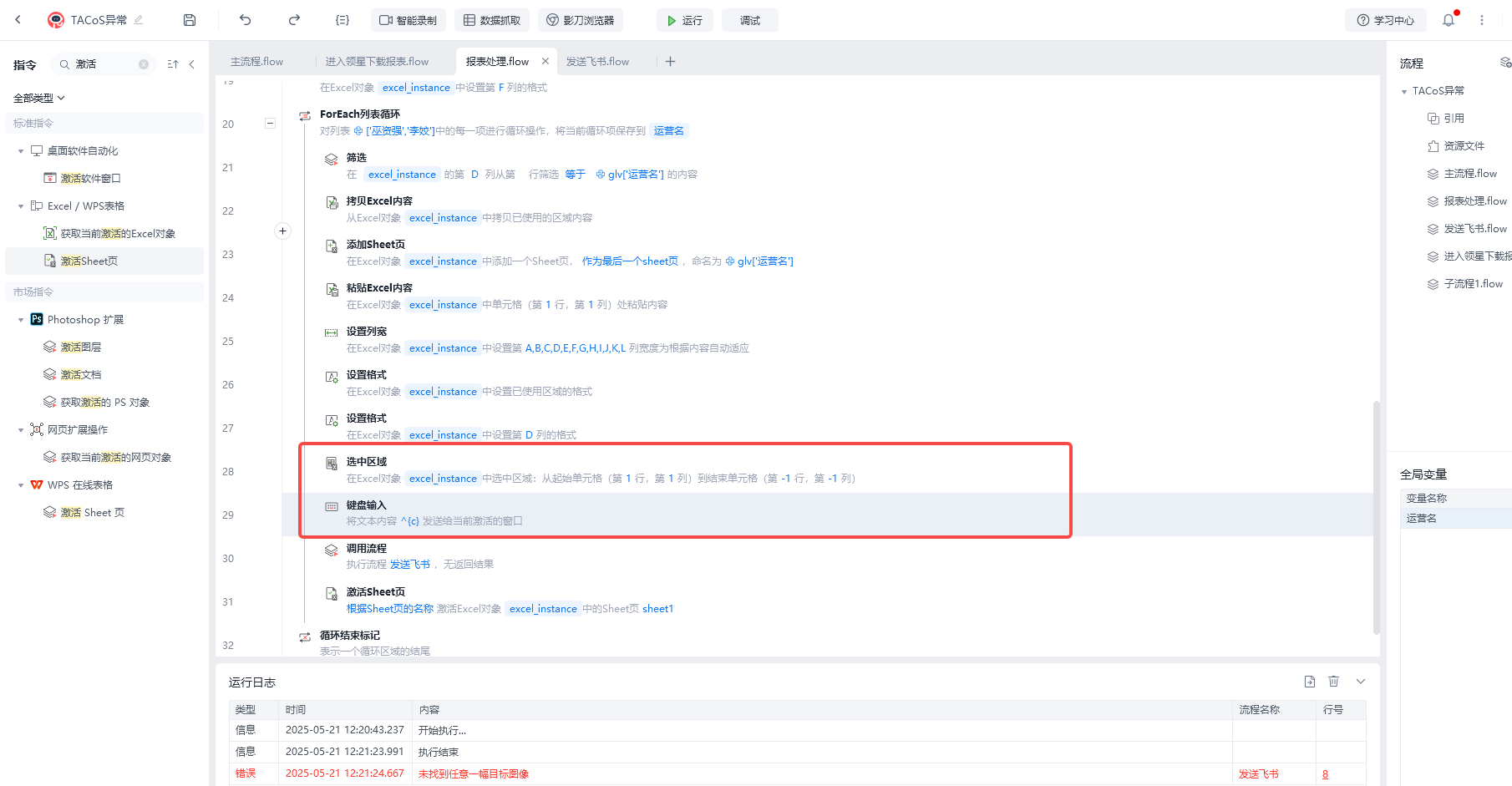The width and height of the screenshot is (1512, 786).
Task: Run the flow with 运行 button
Action: tap(685, 20)
